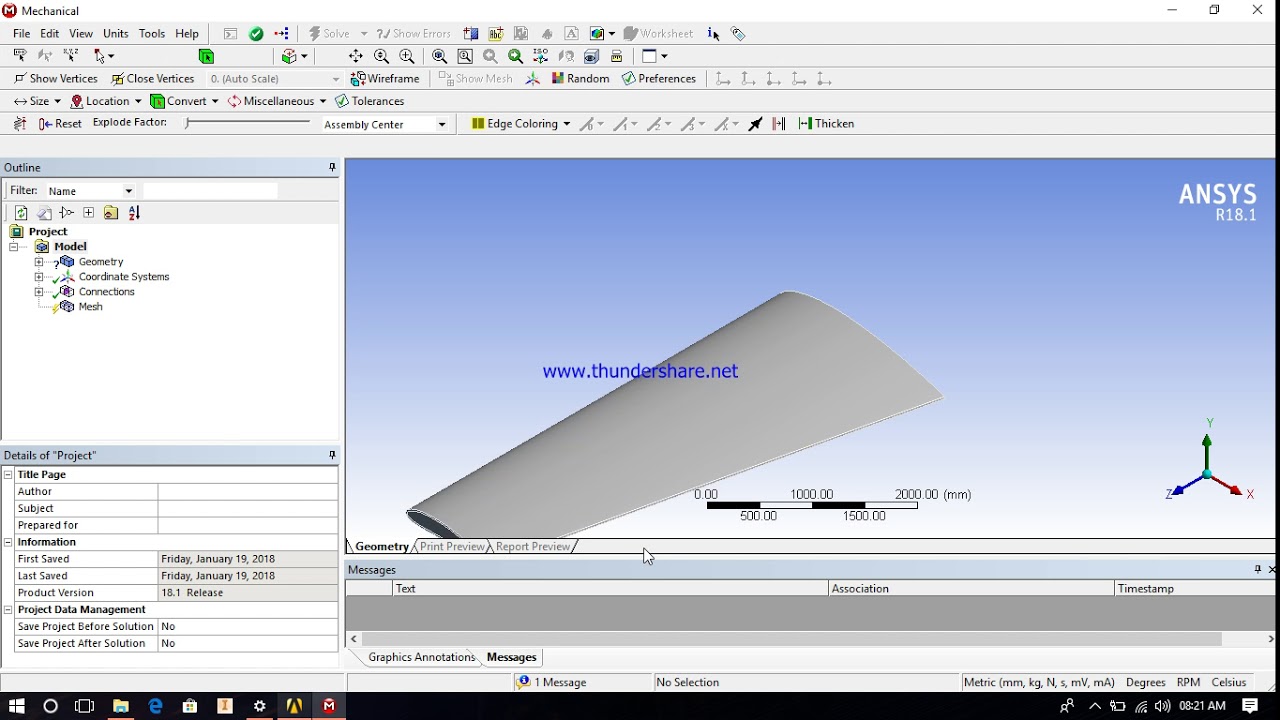Expand the Geometry tree node
This screenshot has width=1280, height=720.
[x=39, y=262]
